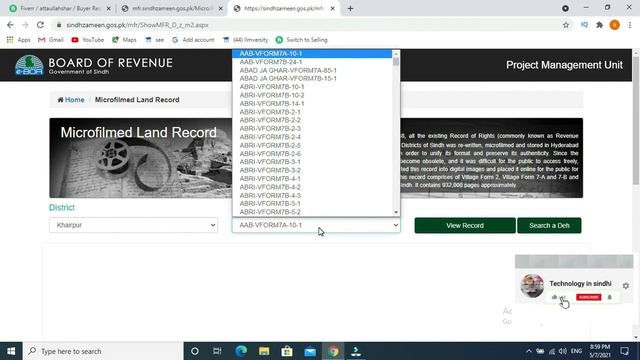Select ABAD JA GHAR-VFORM7A-85-1 option
Viewport: 640px width, 360px height.
pyautogui.click(x=312, y=70)
